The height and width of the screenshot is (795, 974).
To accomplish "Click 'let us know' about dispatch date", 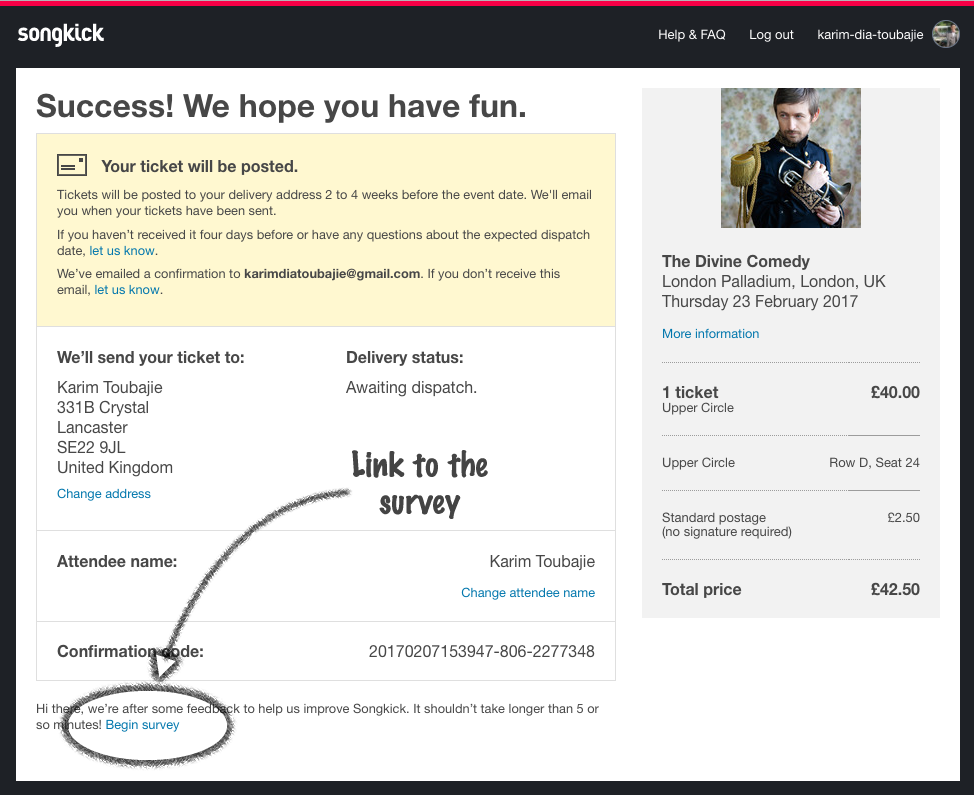I will 122,251.
